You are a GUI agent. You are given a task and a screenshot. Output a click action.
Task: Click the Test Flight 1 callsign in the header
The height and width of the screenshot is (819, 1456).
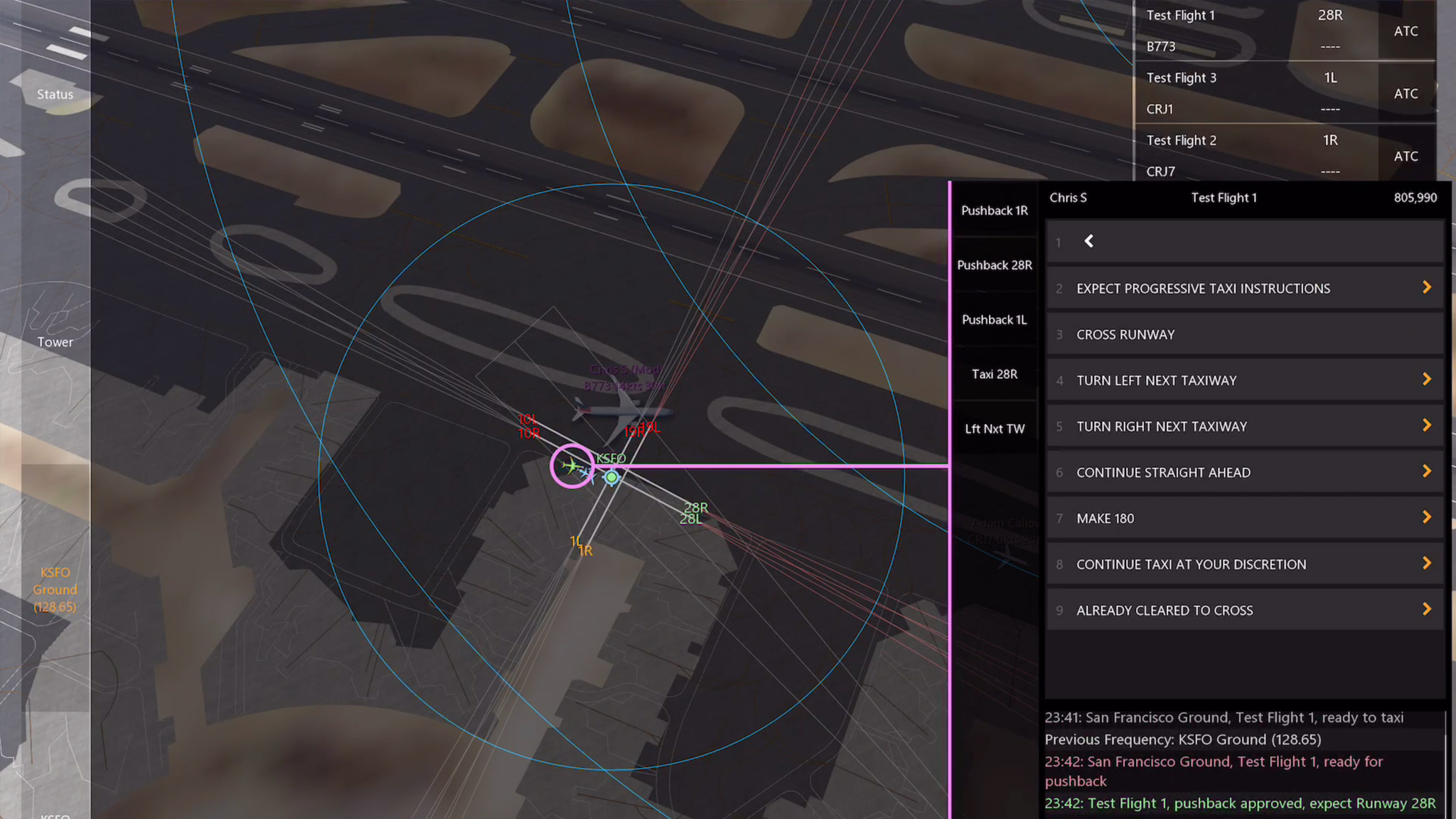(1224, 198)
